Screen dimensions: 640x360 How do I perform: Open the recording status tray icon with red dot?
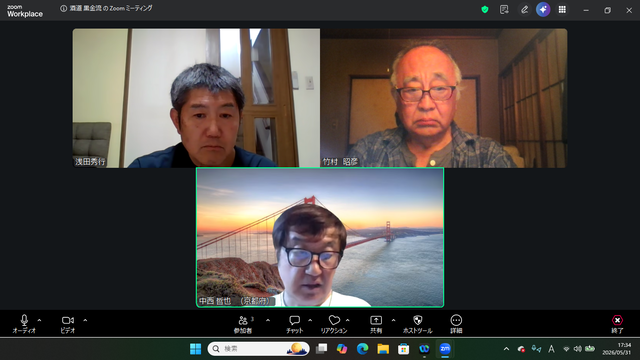pos(521,349)
